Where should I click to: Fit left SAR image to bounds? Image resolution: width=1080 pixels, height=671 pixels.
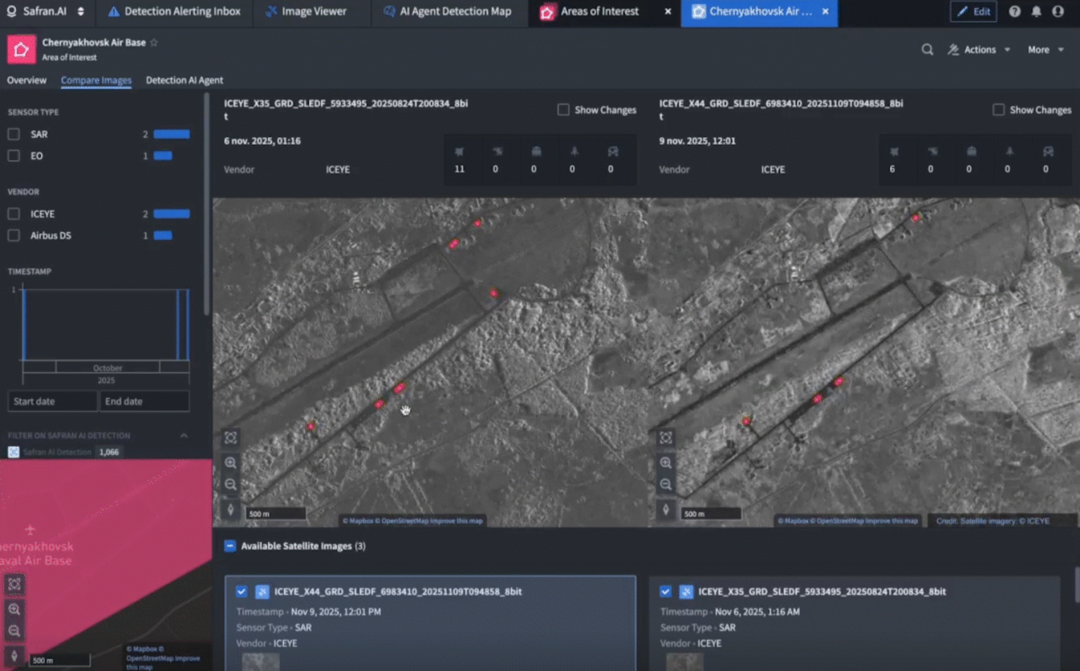point(231,437)
